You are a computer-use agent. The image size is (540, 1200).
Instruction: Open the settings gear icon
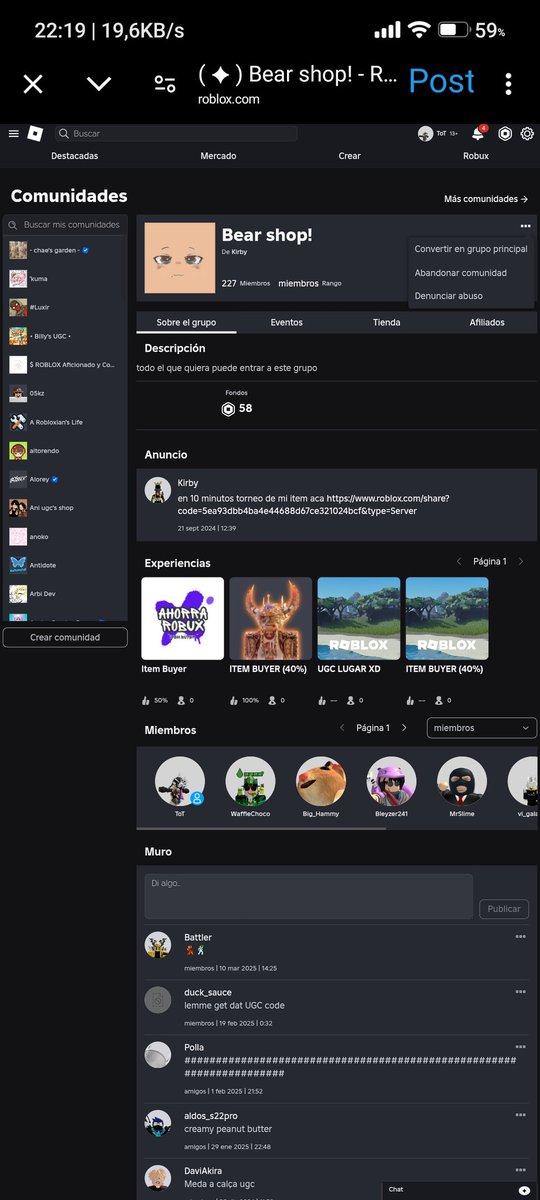click(x=527, y=133)
